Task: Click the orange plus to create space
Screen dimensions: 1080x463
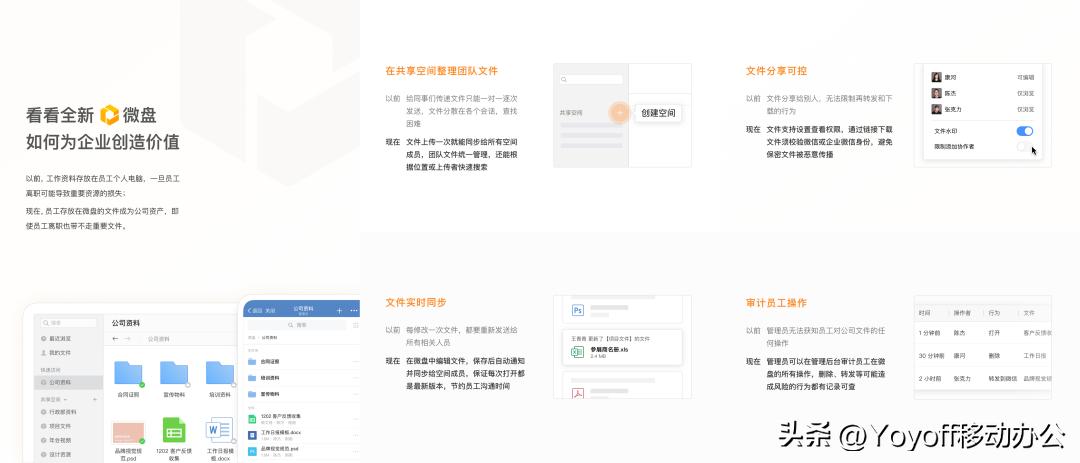Action: pos(620,112)
